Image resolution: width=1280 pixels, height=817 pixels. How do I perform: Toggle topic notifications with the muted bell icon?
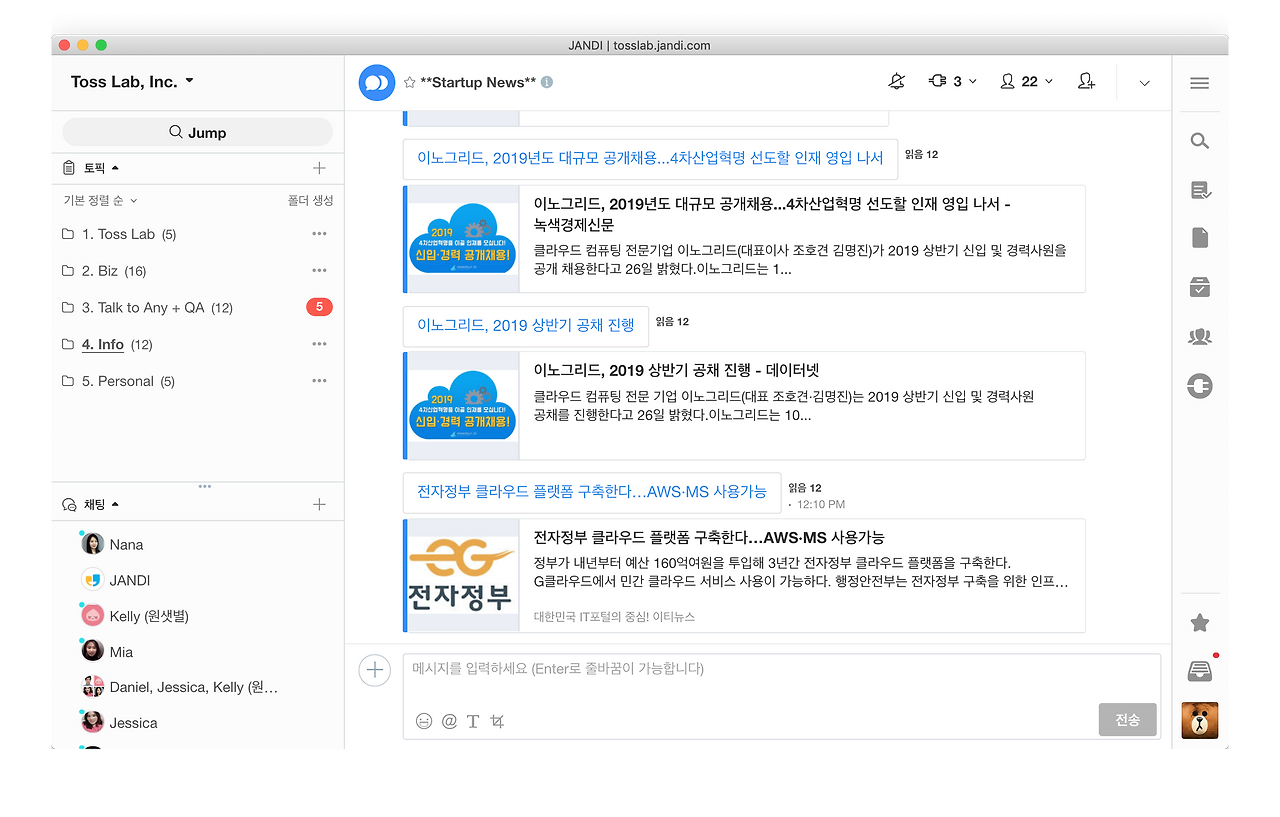coord(896,81)
